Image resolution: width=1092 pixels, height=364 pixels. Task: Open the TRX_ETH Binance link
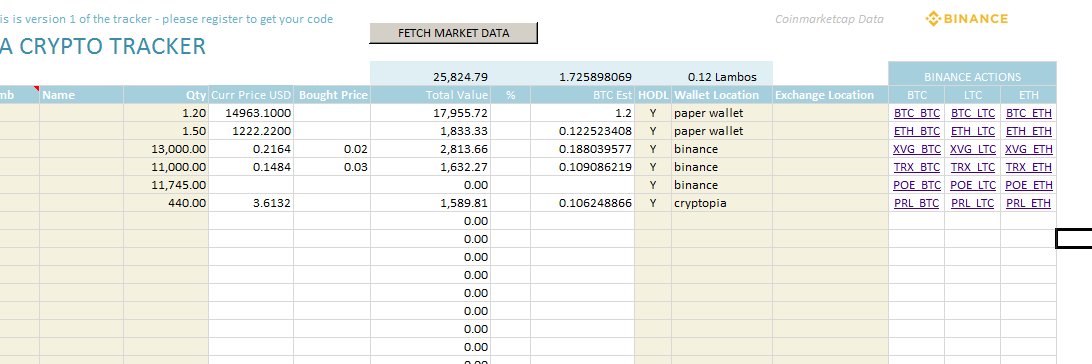pos(1029,167)
